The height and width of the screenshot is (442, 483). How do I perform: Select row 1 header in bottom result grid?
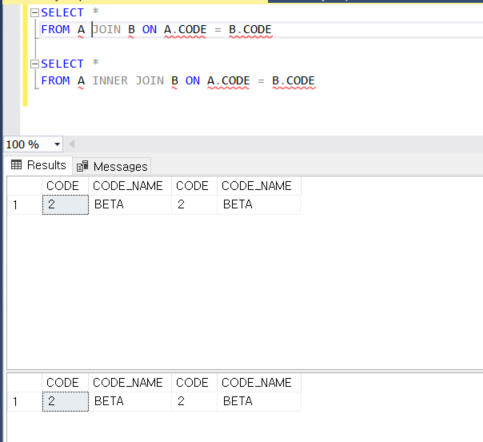click(24, 401)
